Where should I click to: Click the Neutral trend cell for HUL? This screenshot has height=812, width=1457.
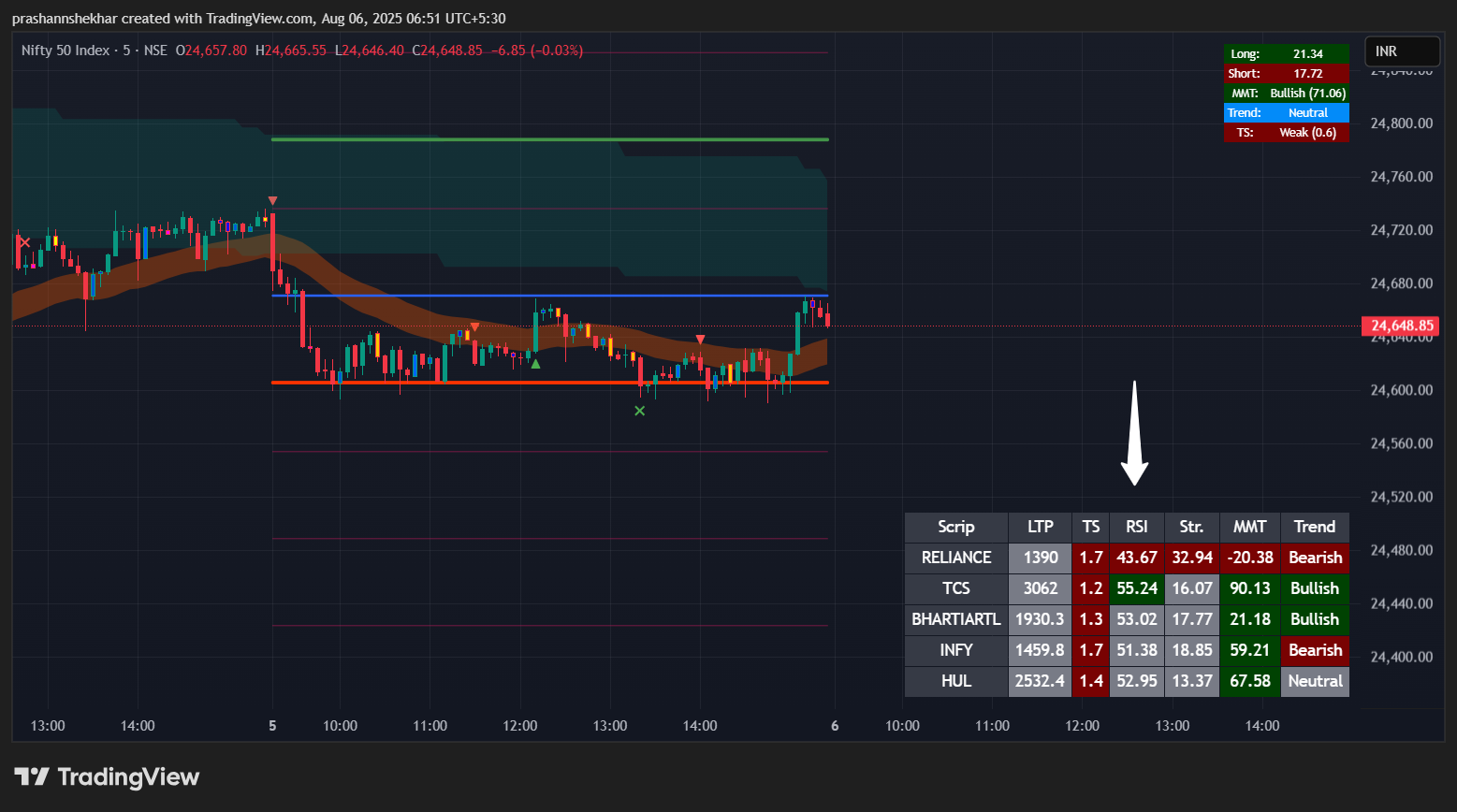pos(1315,681)
